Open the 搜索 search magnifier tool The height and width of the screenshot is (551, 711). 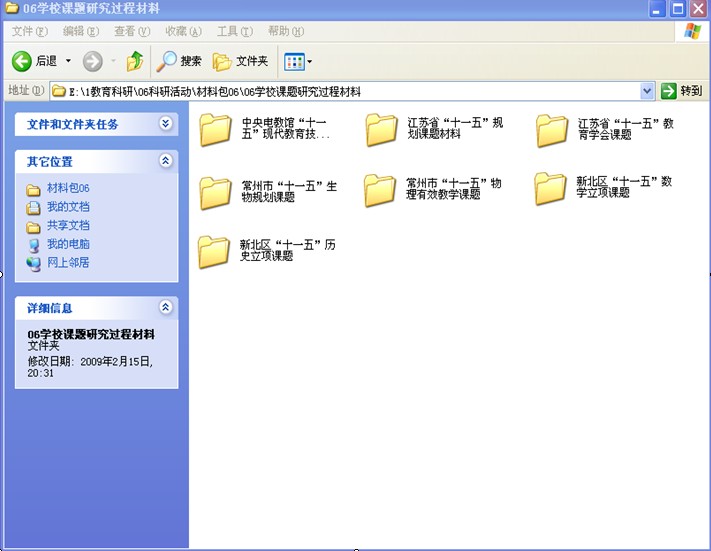point(179,61)
